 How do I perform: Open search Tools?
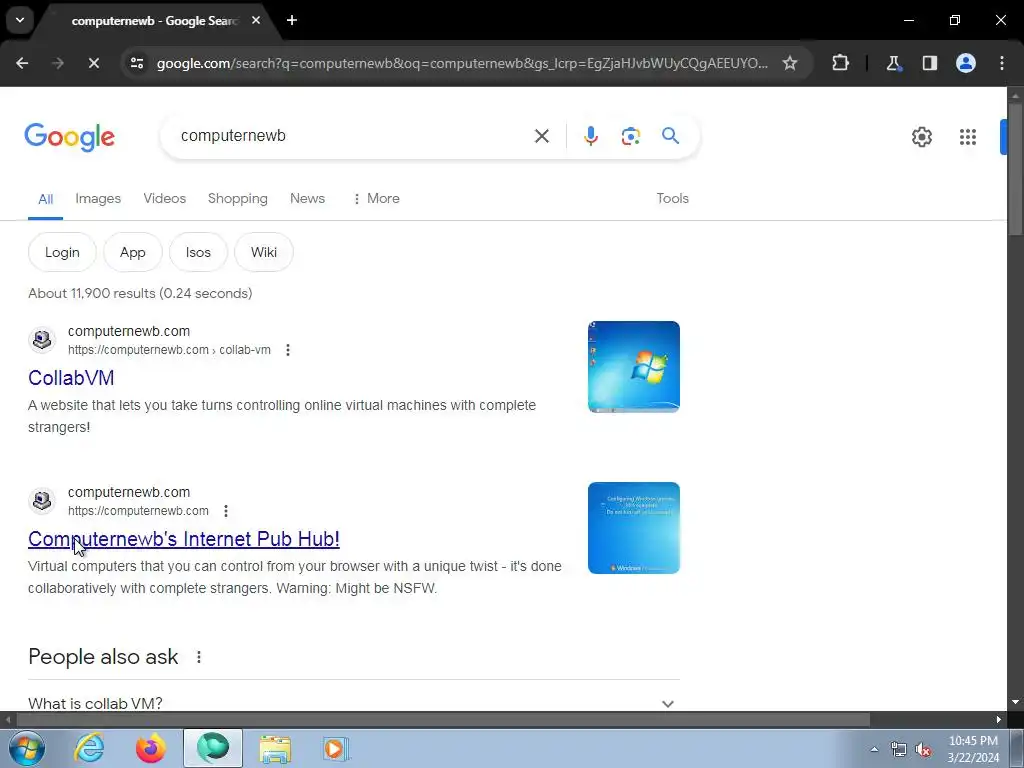[x=672, y=199]
